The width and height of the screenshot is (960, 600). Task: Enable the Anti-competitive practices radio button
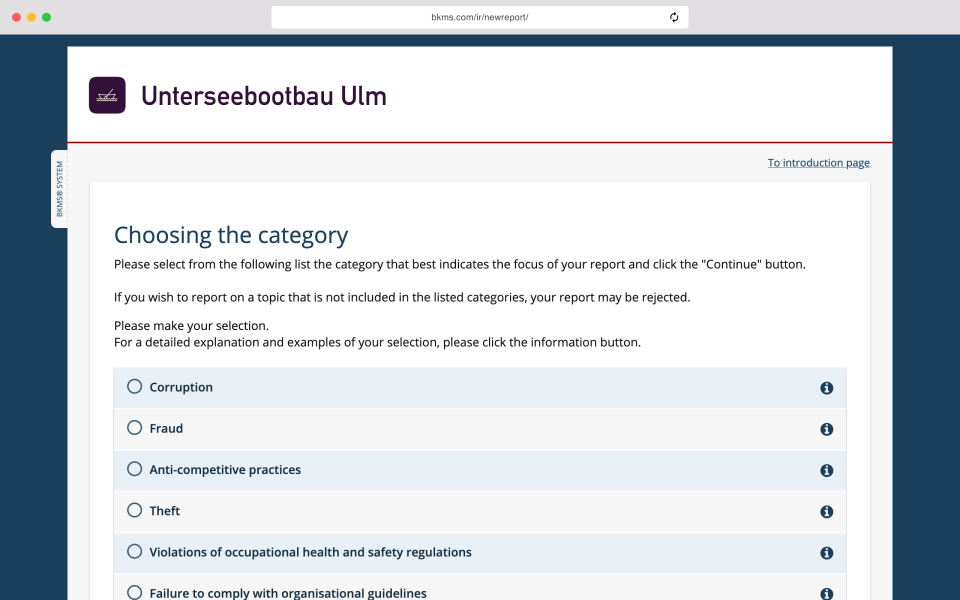[134, 470]
